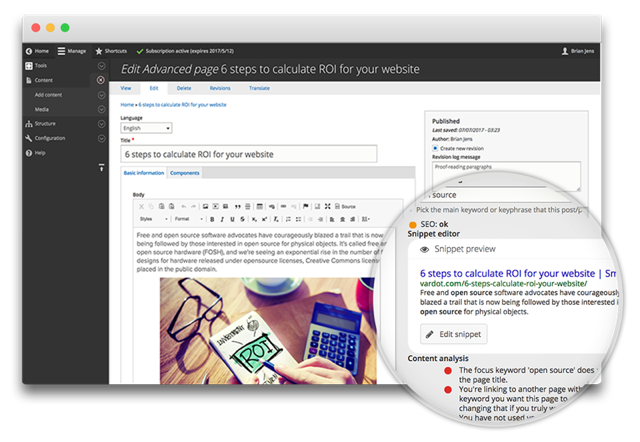
Task: Switch to the Edit tab
Action: click(154, 88)
